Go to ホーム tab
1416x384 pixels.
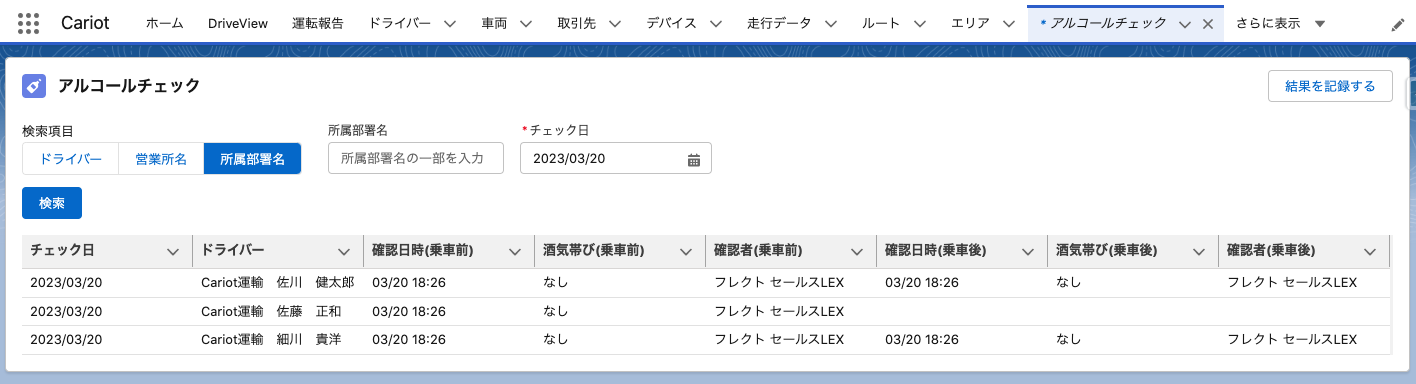pos(165,24)
